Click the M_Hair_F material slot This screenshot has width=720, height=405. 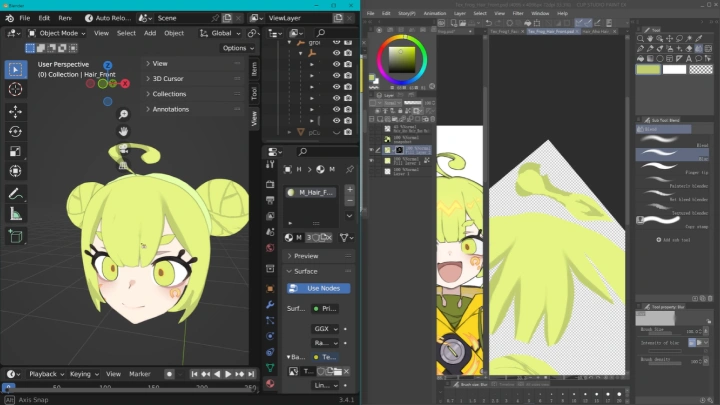click(x=311, y=192)
